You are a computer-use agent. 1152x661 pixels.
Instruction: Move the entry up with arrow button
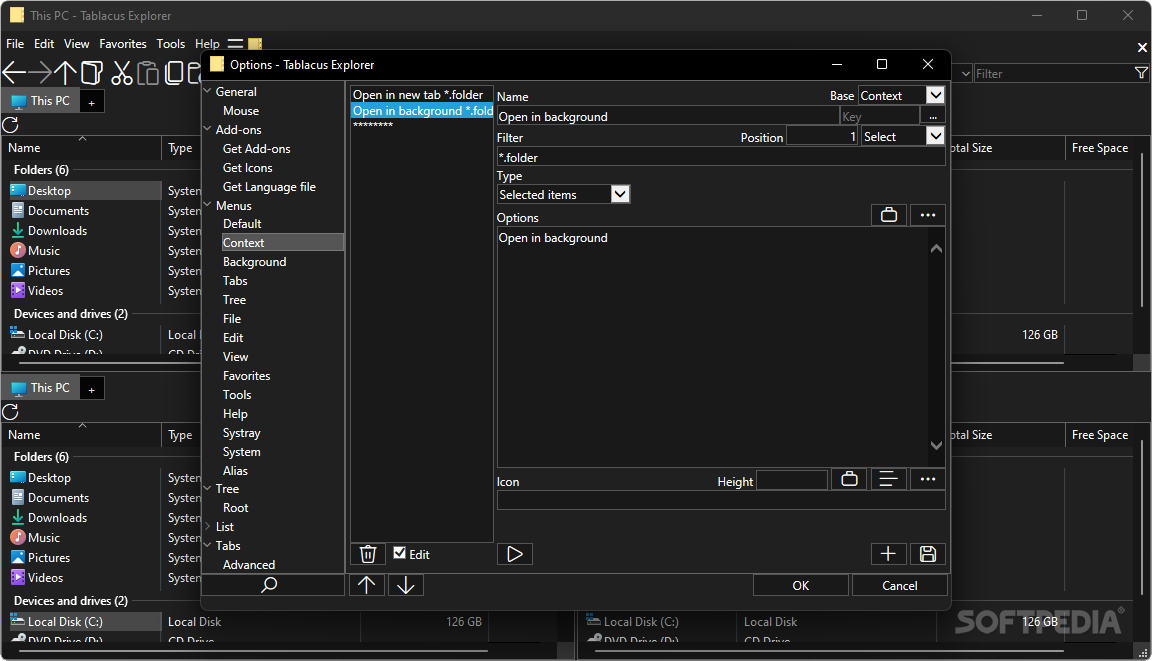pyautogui.click(x=367, y=585)
